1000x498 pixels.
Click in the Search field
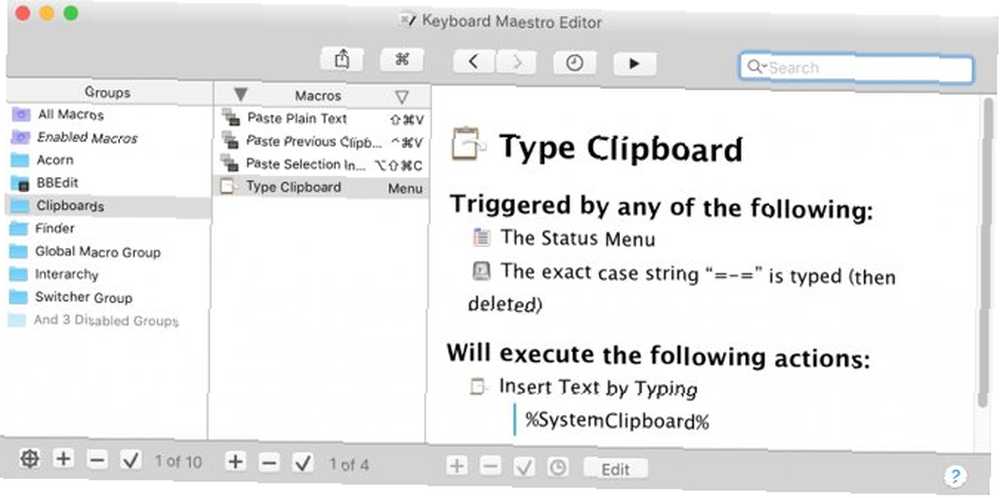[x=857, y=68]
